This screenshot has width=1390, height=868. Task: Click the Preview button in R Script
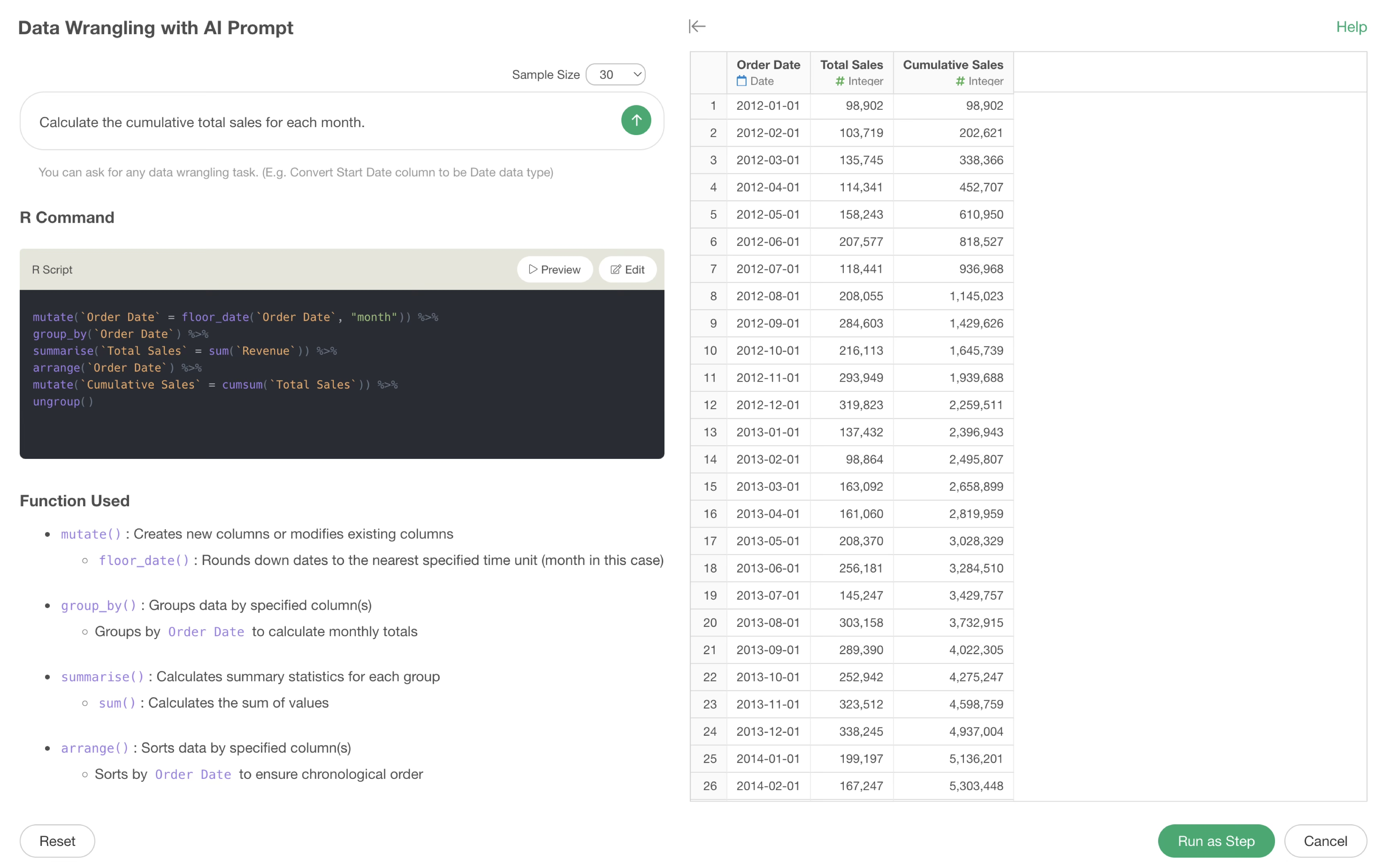point(554,269)
